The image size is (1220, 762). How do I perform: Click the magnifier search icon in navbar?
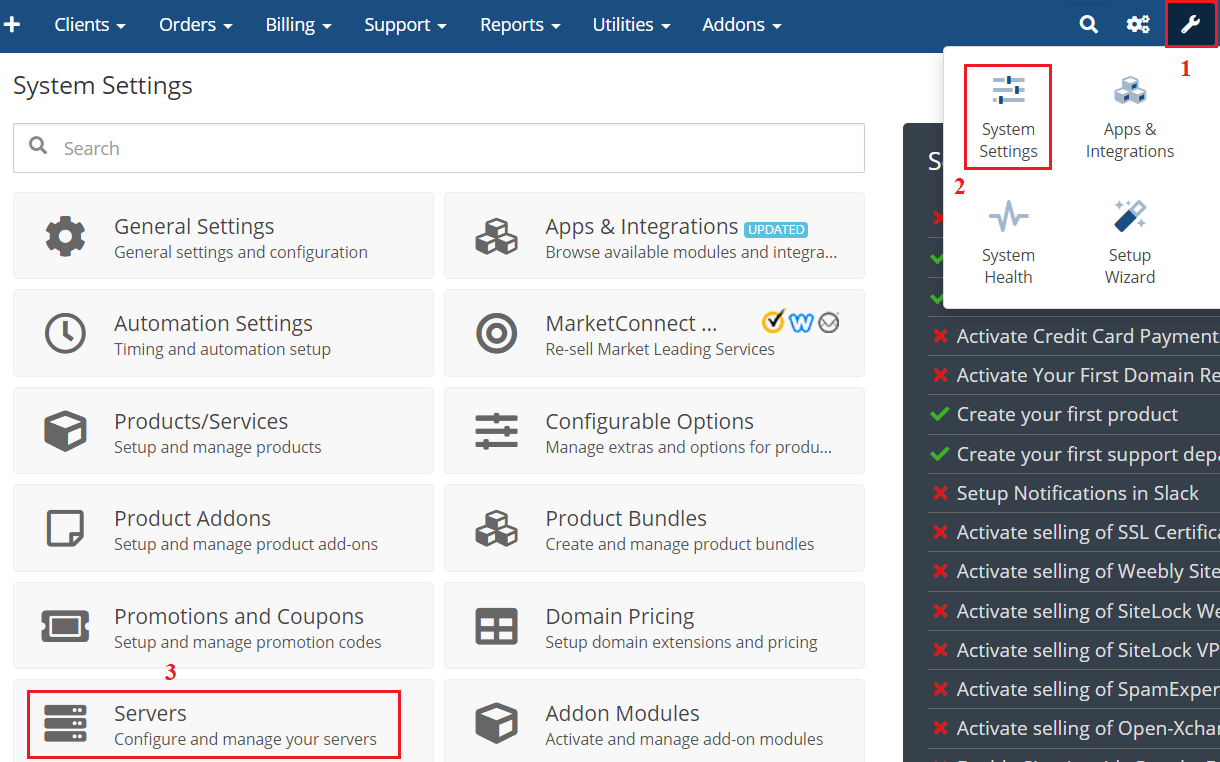click(1089, 25)
